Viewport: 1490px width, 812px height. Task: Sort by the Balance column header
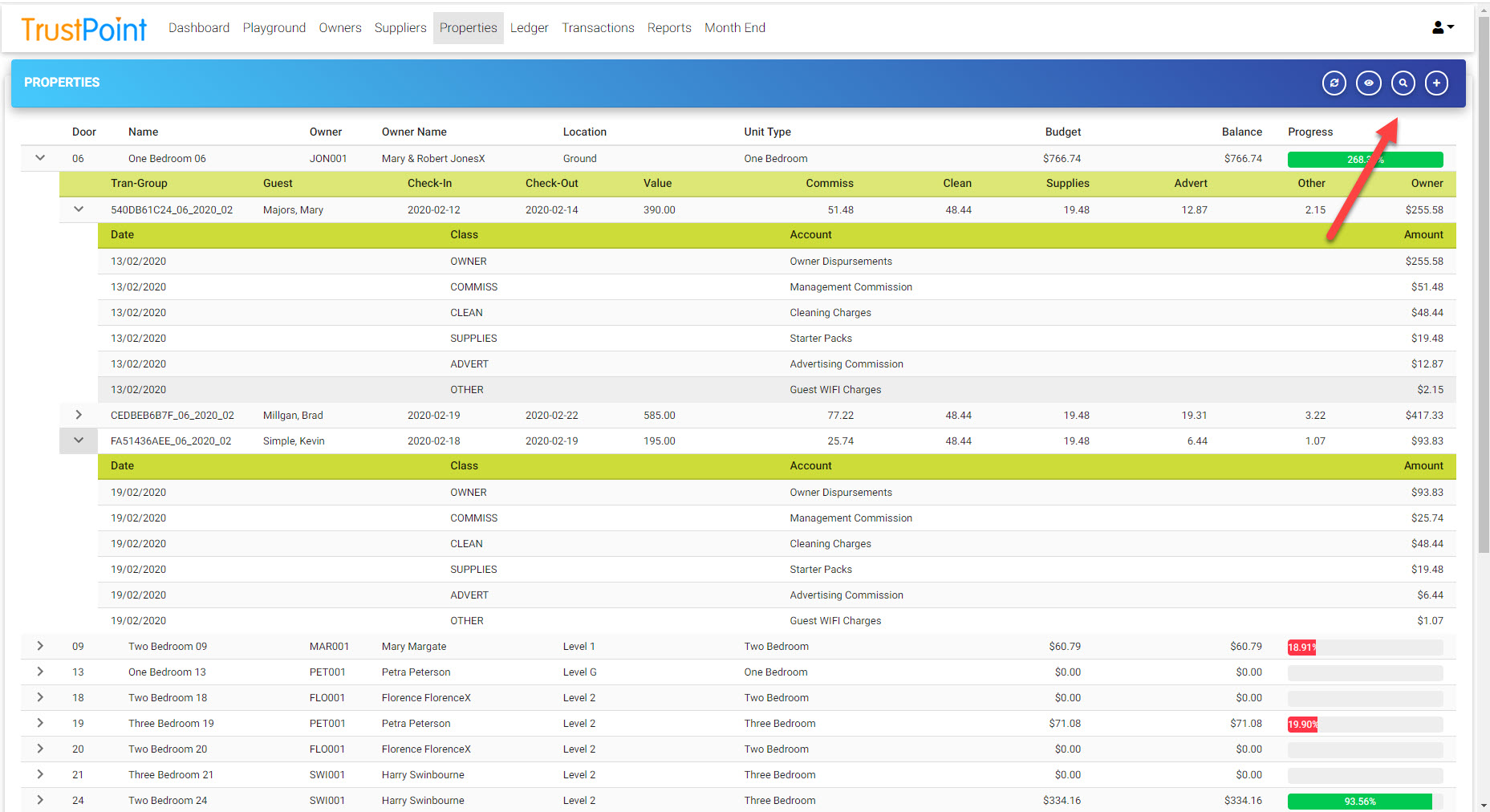click(1242, 132)
